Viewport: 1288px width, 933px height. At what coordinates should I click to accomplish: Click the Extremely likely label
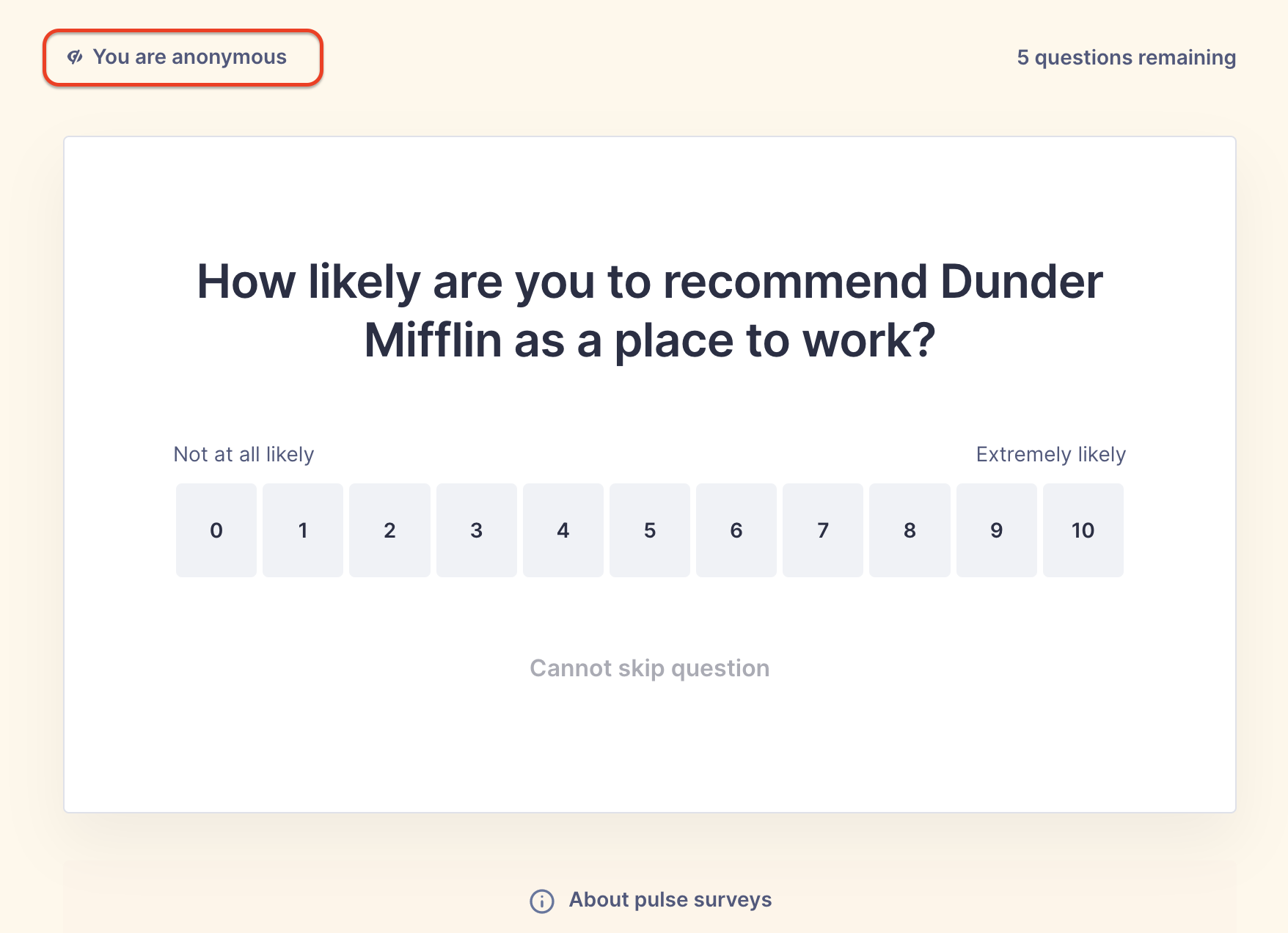point(1051,455)
